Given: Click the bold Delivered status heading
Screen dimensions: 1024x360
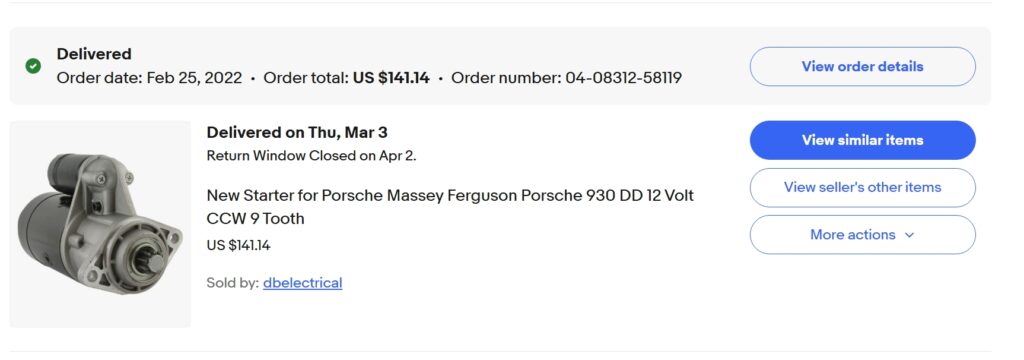Looking at the screenshot, I should tap(94, 54).
